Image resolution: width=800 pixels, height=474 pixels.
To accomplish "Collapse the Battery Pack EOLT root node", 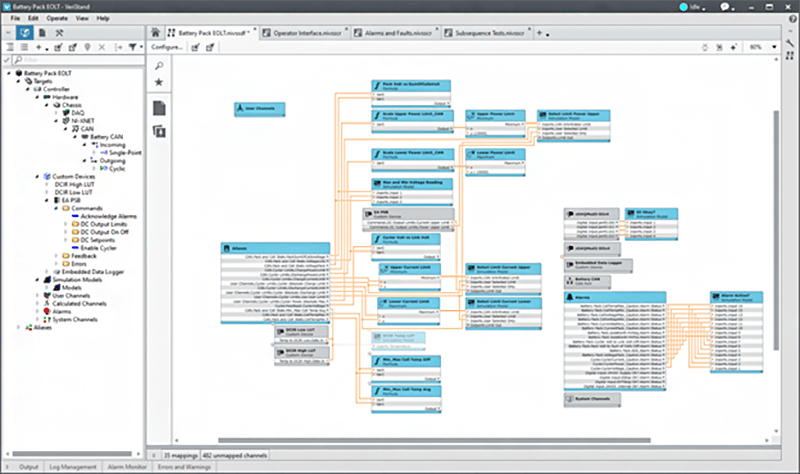I will pyautogui.click(x=9, y=73).
